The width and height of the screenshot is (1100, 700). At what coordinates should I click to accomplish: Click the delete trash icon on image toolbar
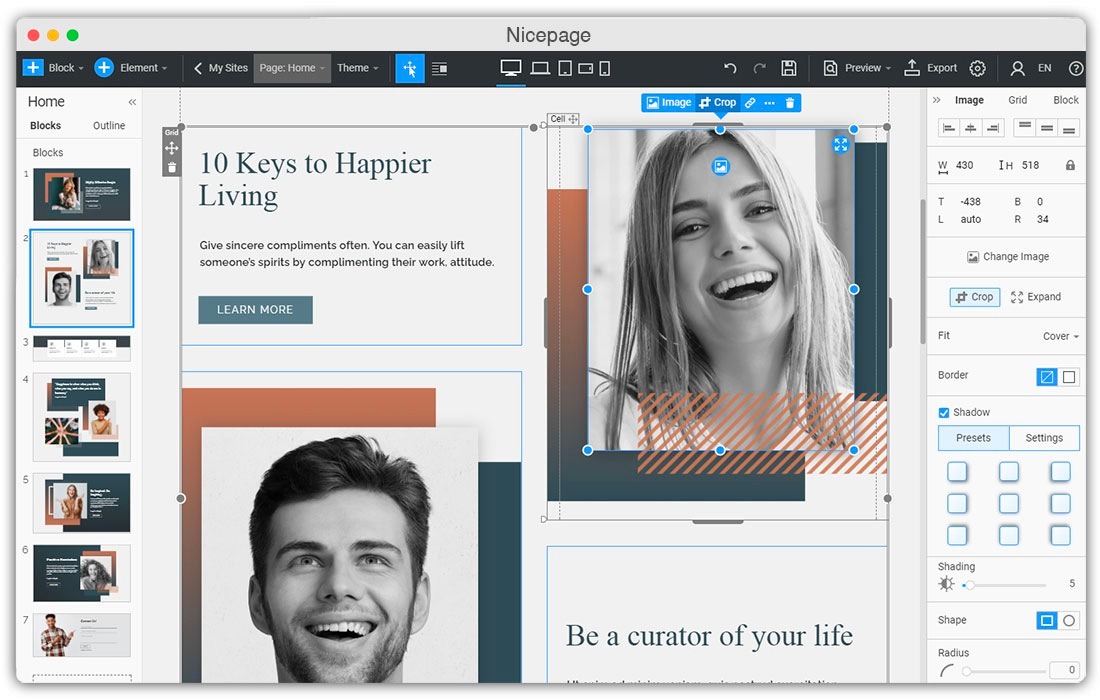(x=790, y=103)
